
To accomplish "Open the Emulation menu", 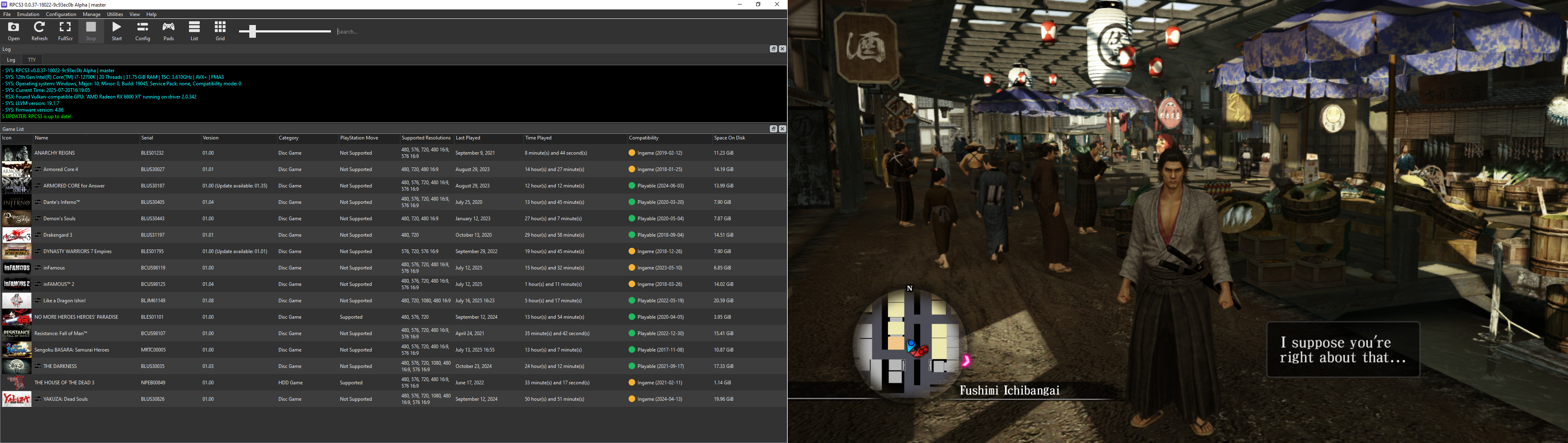I will (x=28, y=14).
